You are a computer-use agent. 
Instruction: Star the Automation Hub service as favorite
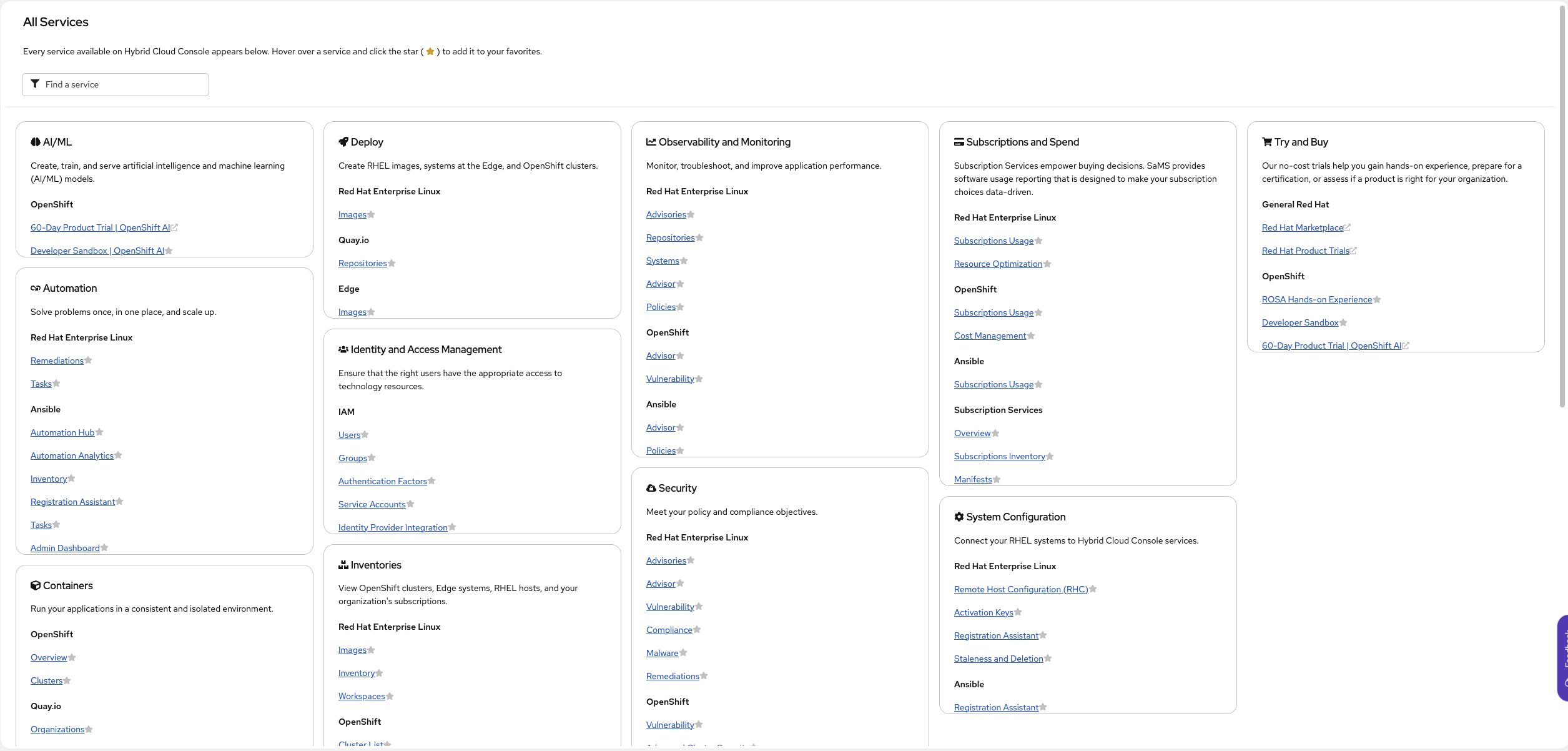(100, 432)
